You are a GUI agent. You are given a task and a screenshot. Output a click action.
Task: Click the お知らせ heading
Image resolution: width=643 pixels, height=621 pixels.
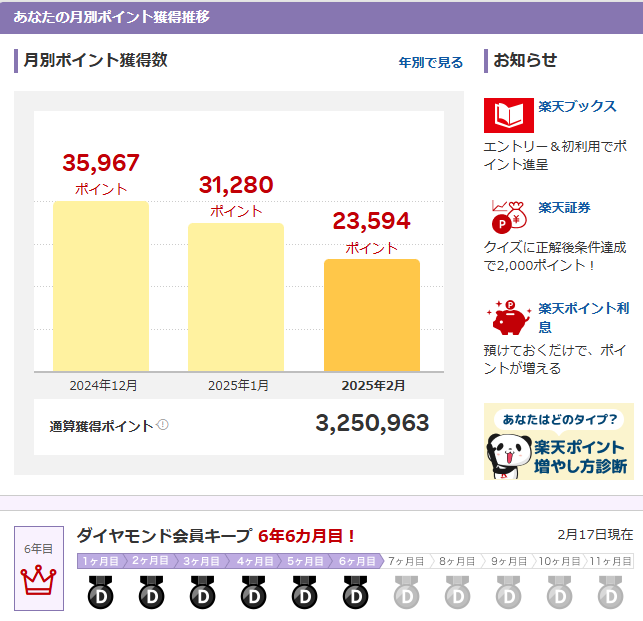click(x=525, y=60)
